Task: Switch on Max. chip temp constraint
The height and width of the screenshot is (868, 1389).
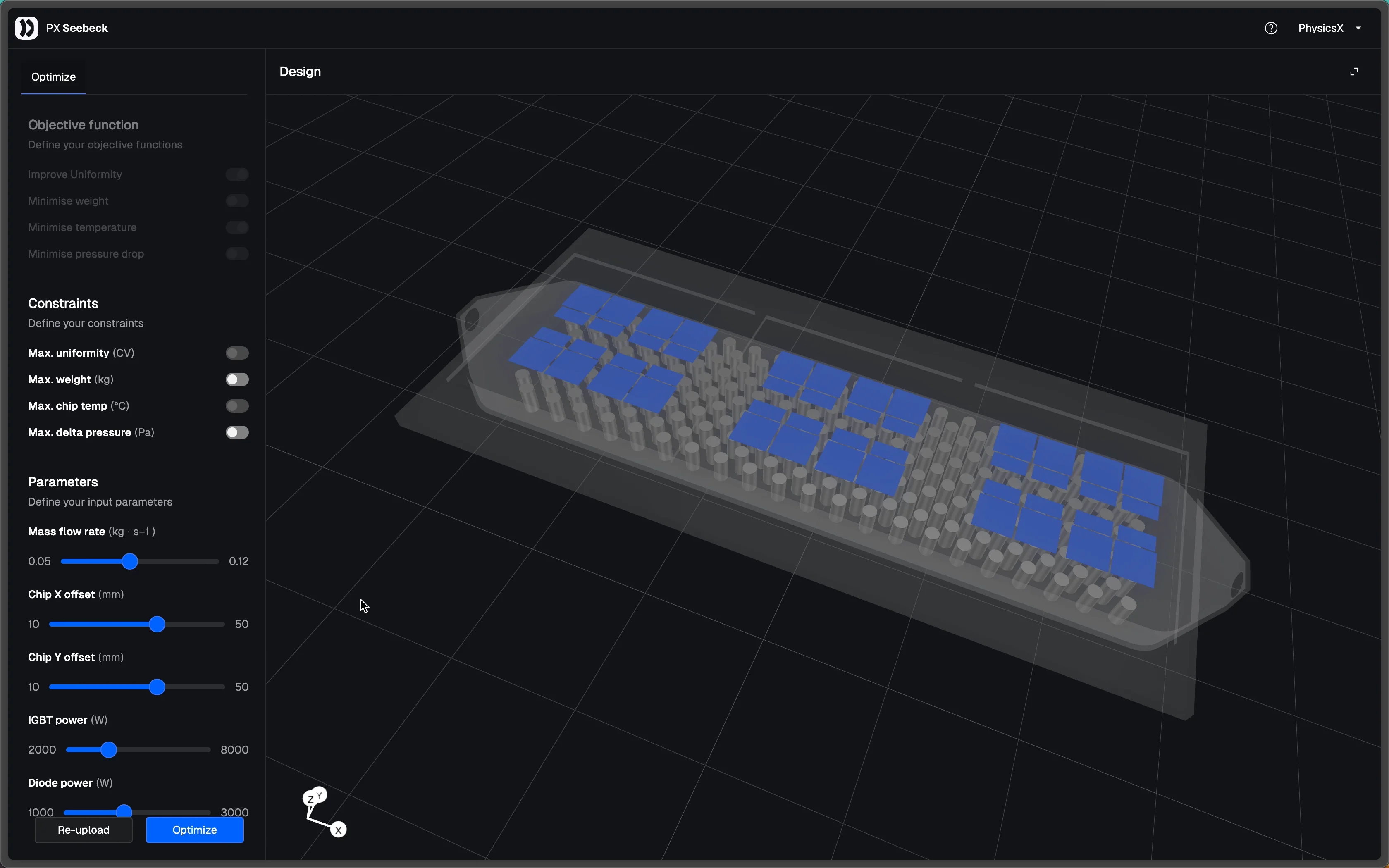Action: (237, 406)
